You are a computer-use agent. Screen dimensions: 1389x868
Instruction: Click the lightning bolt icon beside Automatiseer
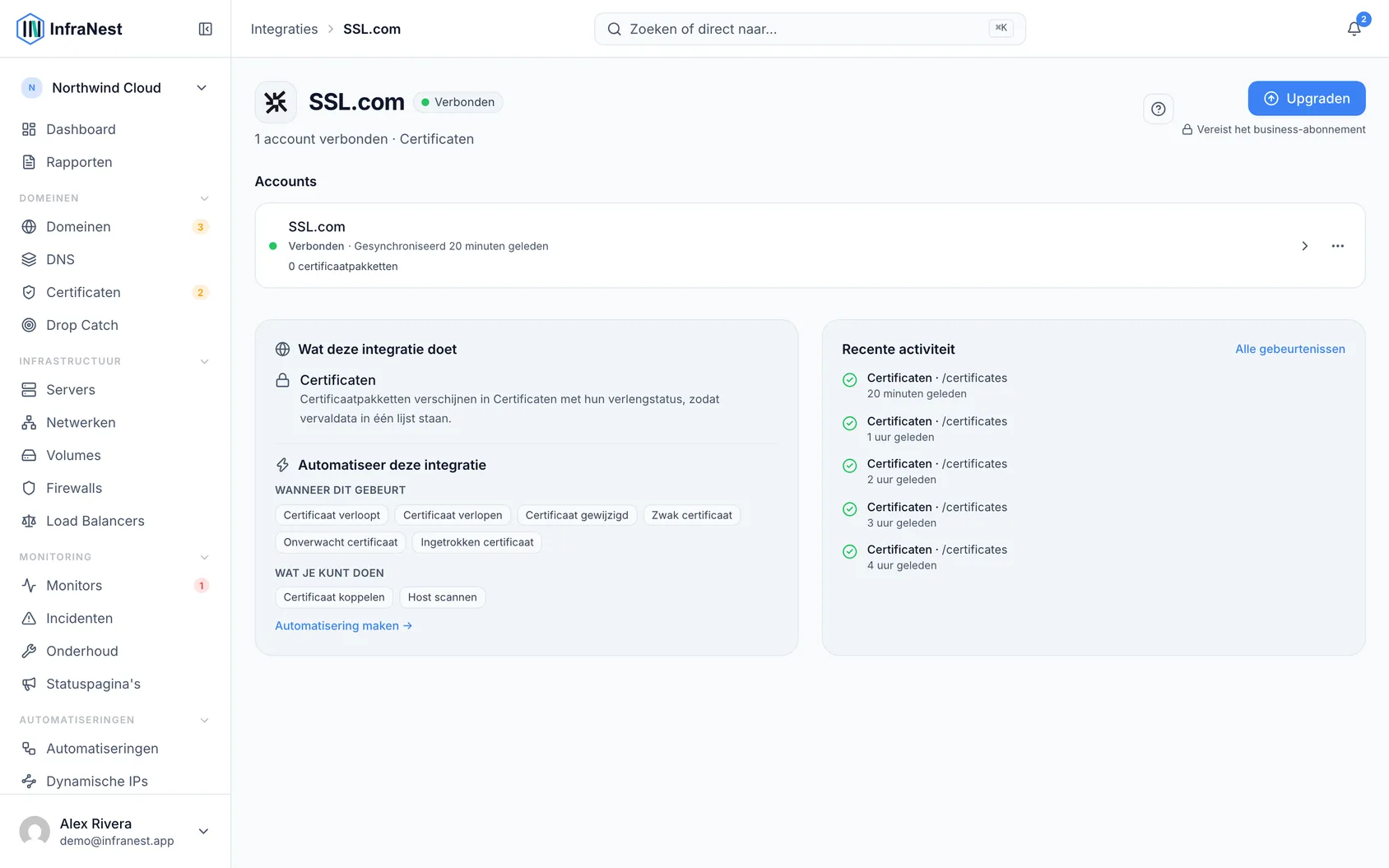click(282, 465)
